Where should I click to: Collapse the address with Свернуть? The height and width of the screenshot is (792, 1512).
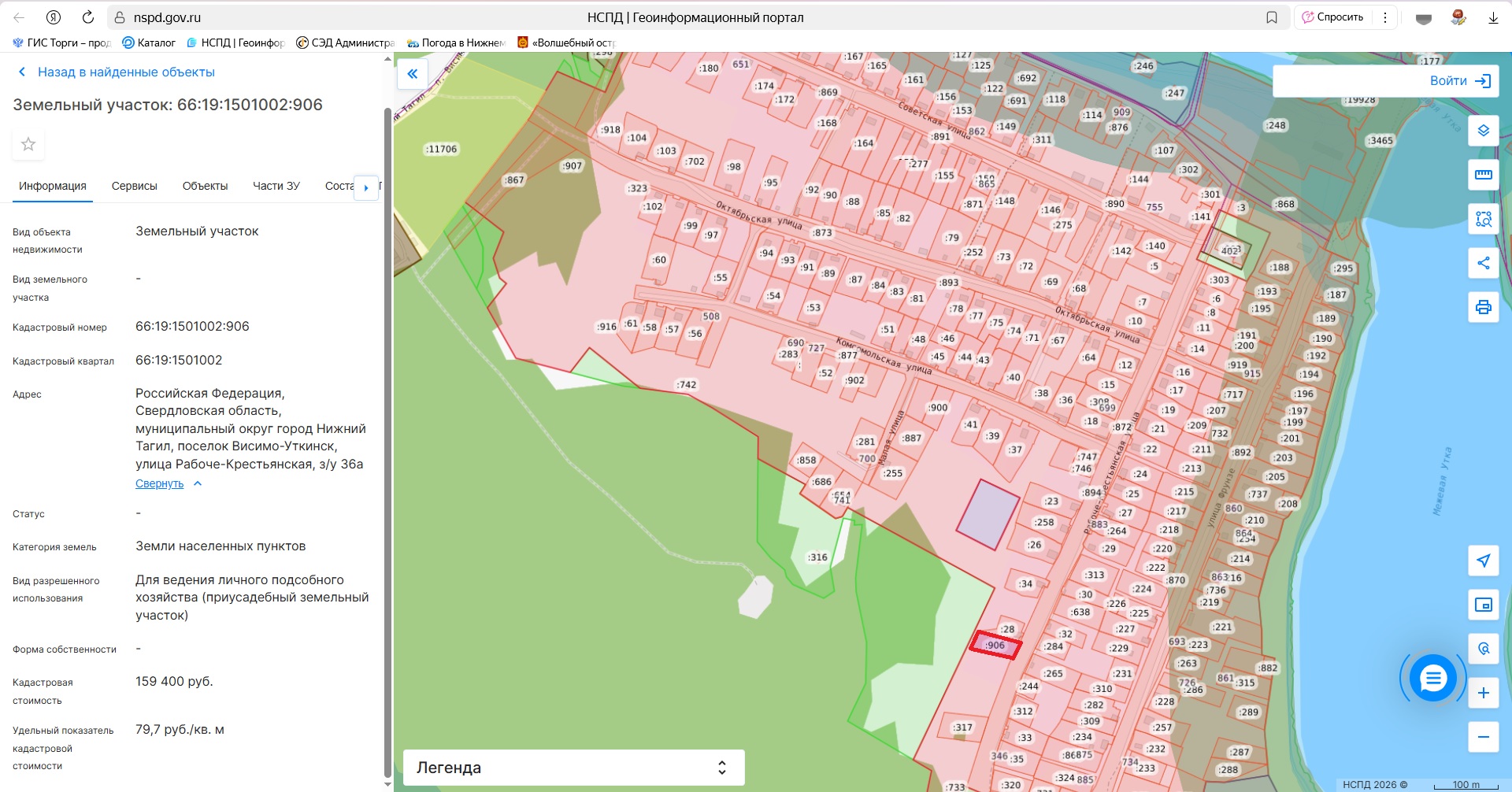[x=159, y=483]
